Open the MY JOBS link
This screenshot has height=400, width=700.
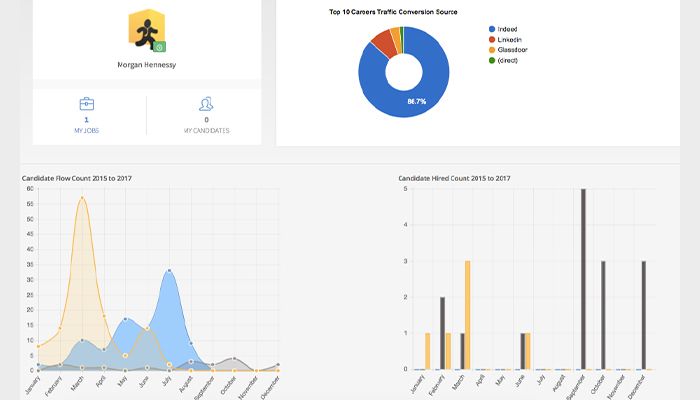(87, 130)
